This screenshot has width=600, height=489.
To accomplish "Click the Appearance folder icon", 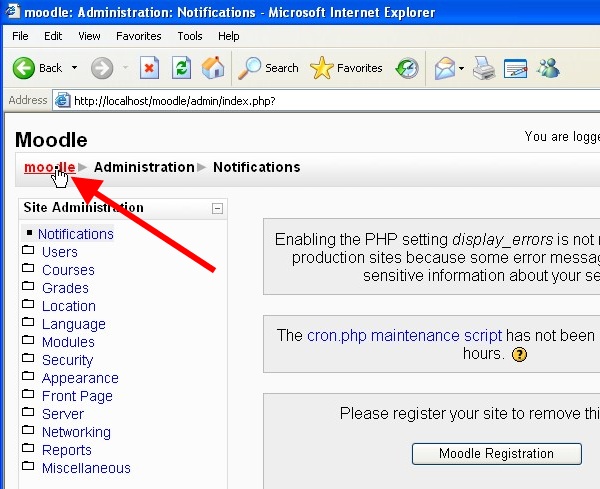I will point(28,375).
